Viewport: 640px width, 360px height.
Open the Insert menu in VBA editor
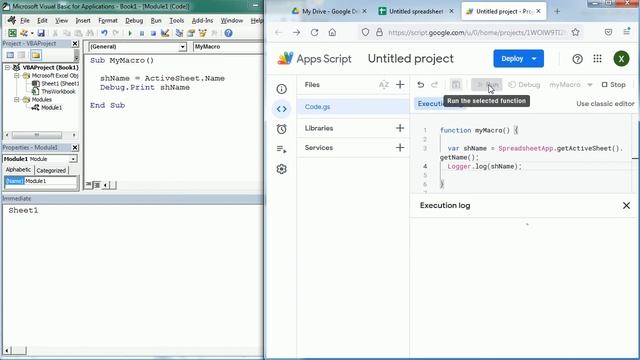83,20
